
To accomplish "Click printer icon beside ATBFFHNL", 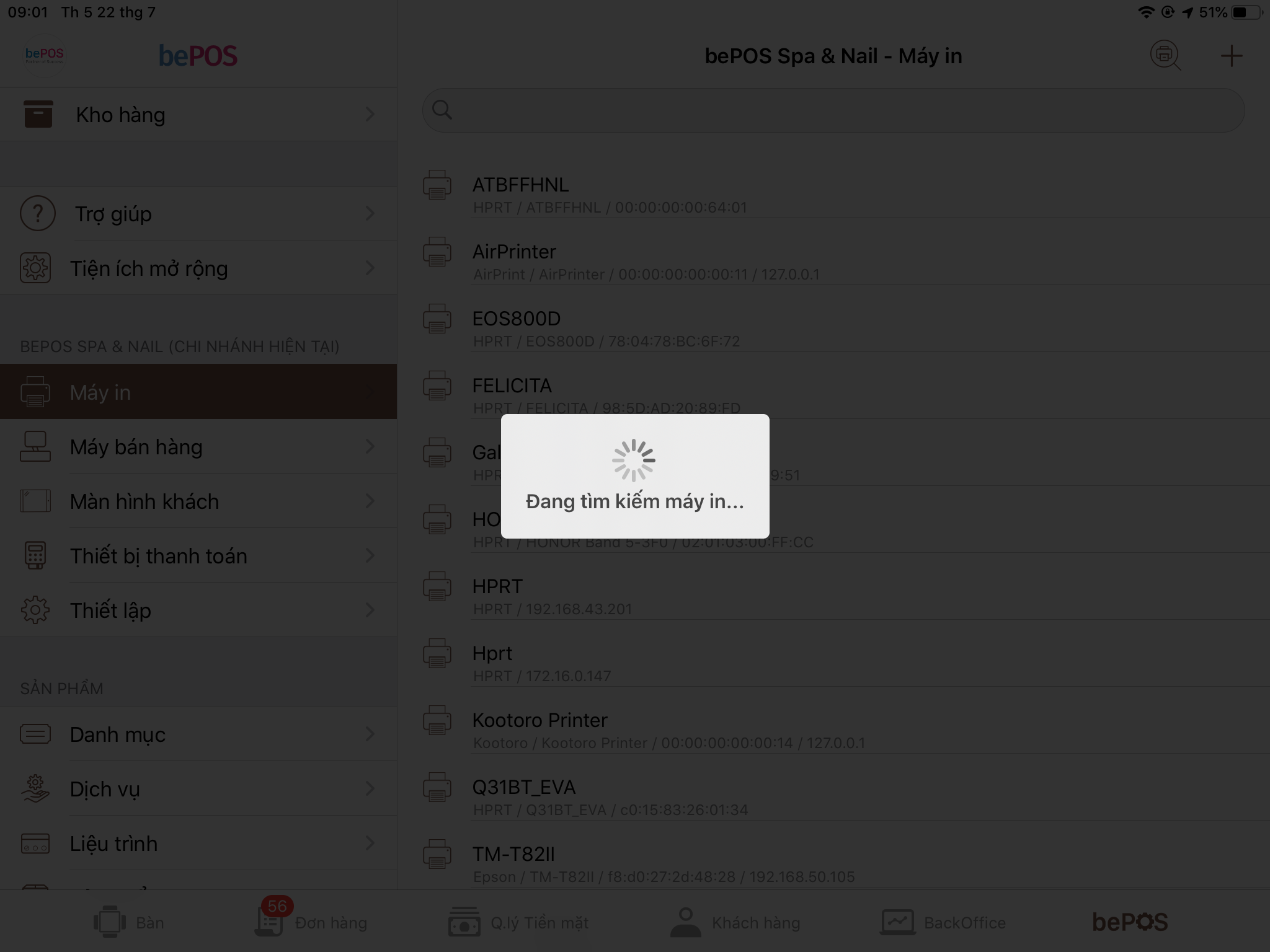I will (x=437, y=185).
